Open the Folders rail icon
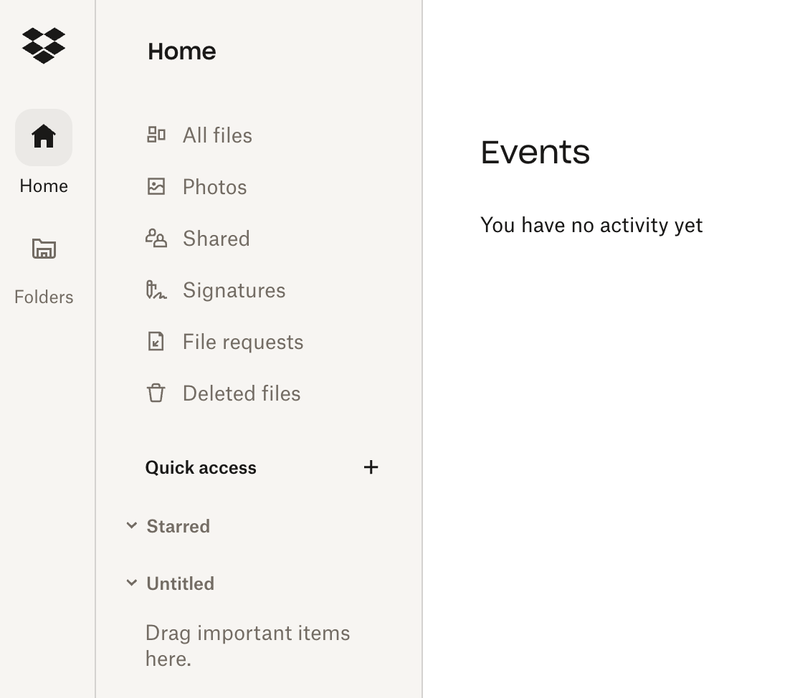 pyautogui.click(x=44, y=248)
